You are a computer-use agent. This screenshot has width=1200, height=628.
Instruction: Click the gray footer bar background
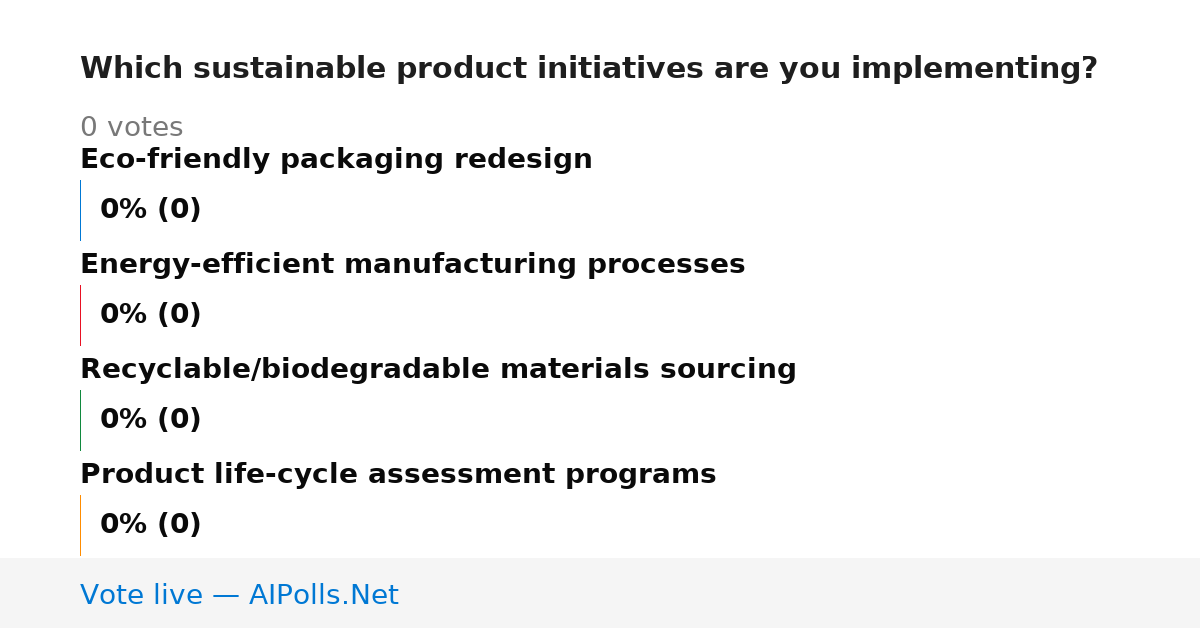tap(800, 593)
